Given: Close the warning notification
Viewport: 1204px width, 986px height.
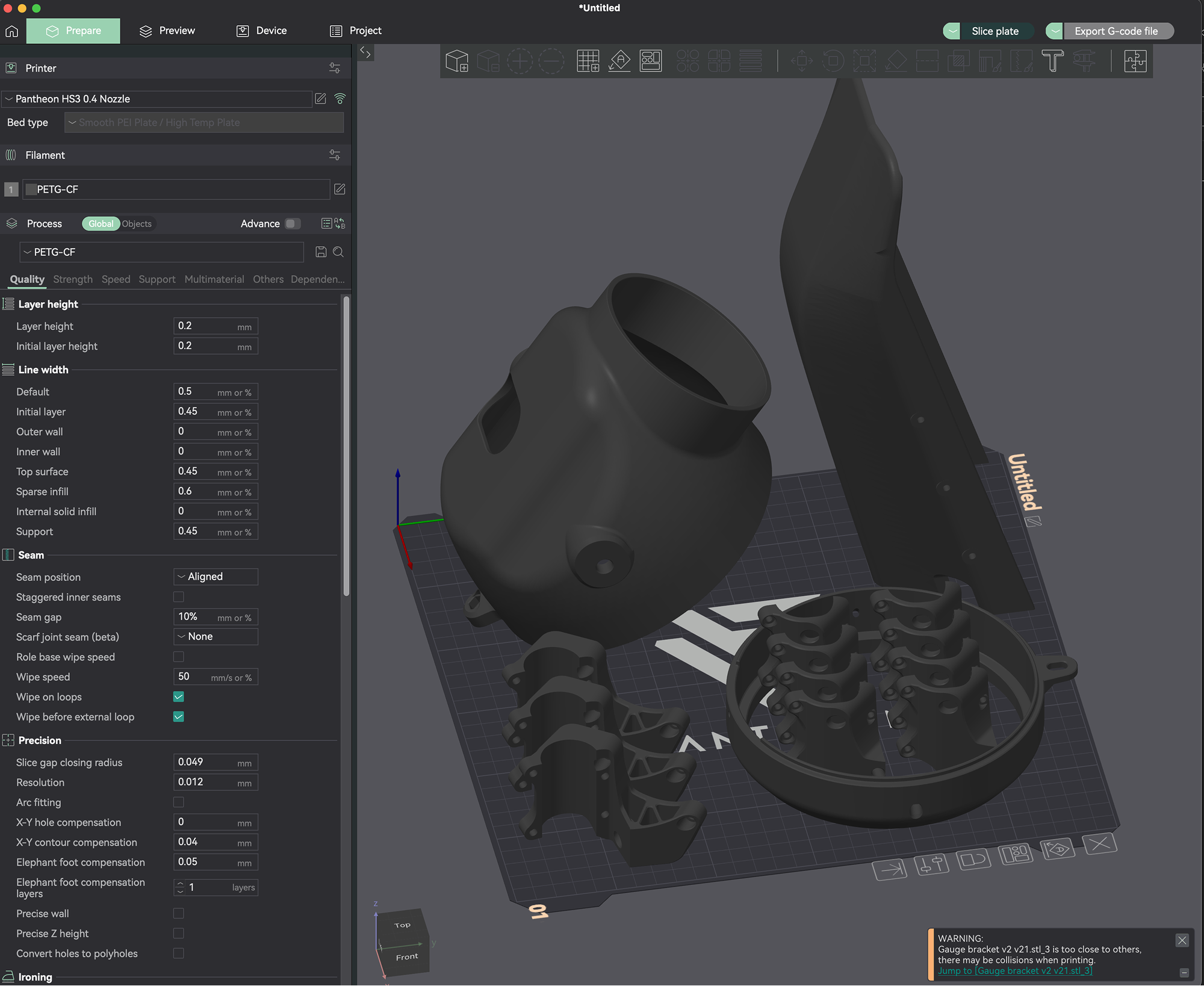Looking at the screenshot, I should point(1182,940).
